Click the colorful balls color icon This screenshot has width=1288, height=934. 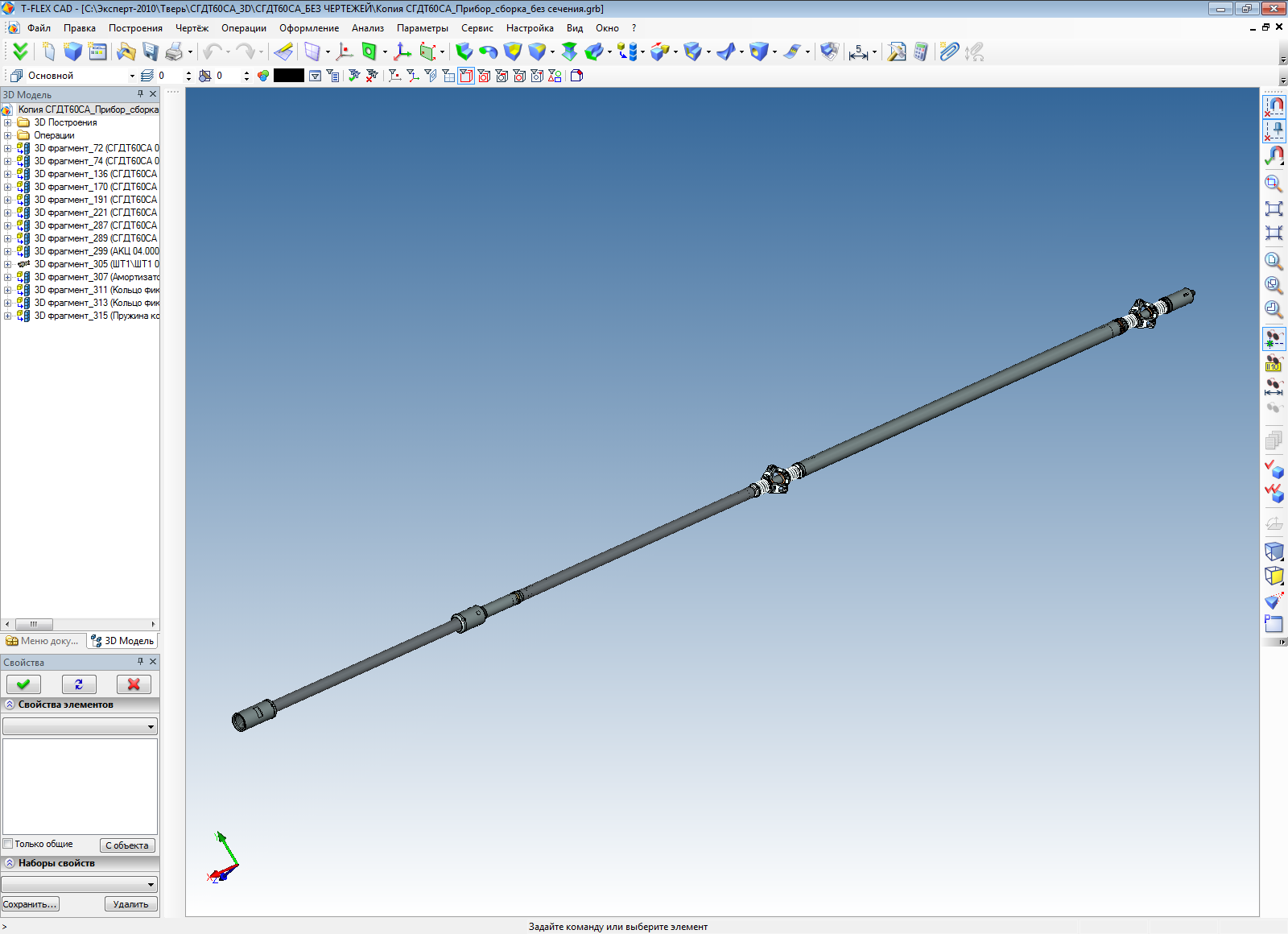(x=263, y=76)
